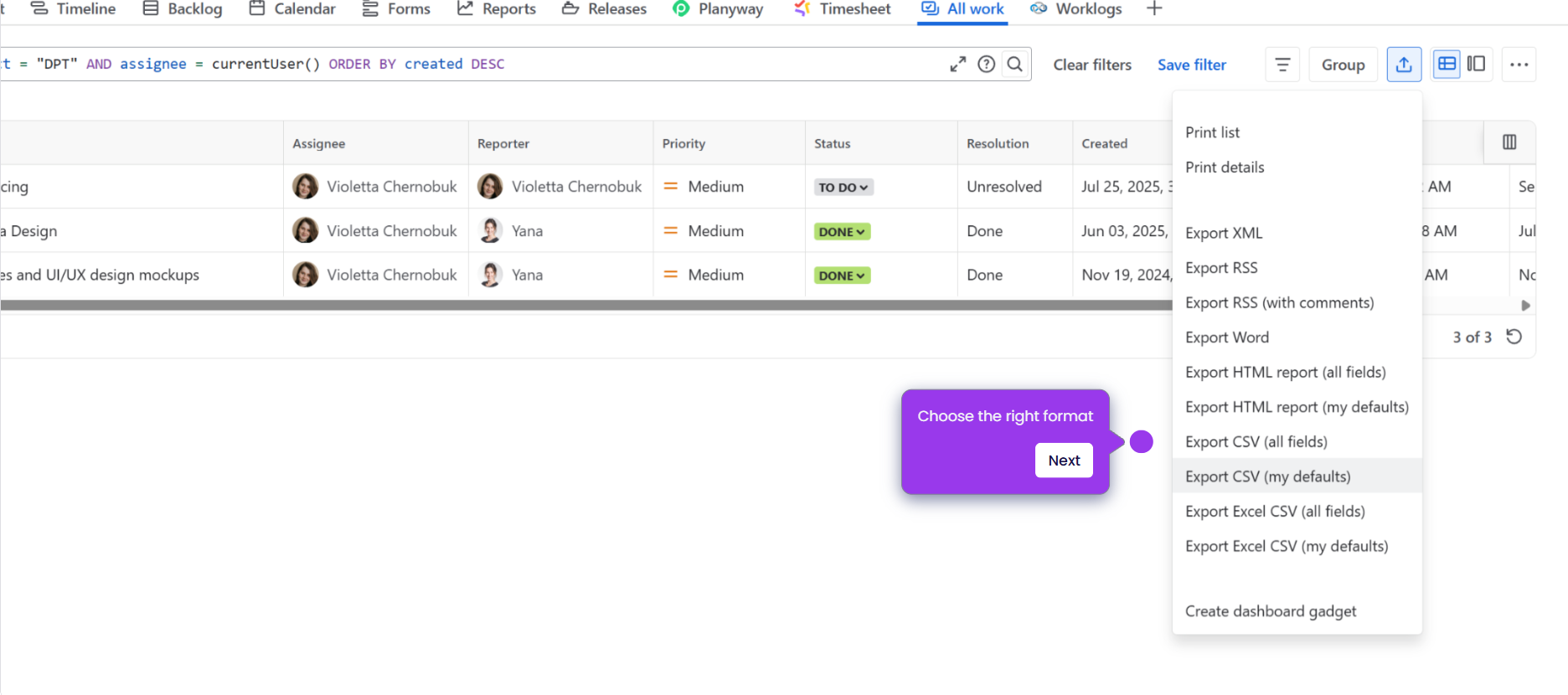Click Save filter link
The width and height of the screenshot is (1568, 695).
pyautogui.click(x=1192, y=64)
